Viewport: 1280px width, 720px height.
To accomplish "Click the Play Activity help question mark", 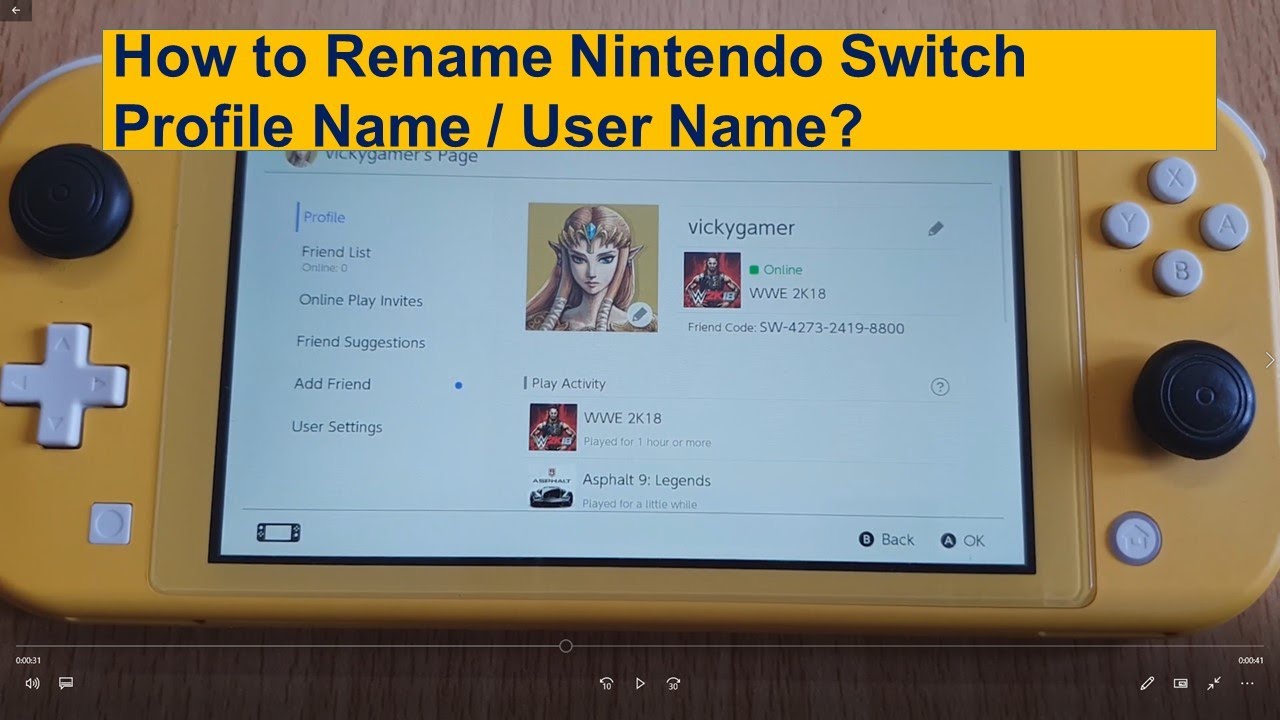I will (940, 387).
